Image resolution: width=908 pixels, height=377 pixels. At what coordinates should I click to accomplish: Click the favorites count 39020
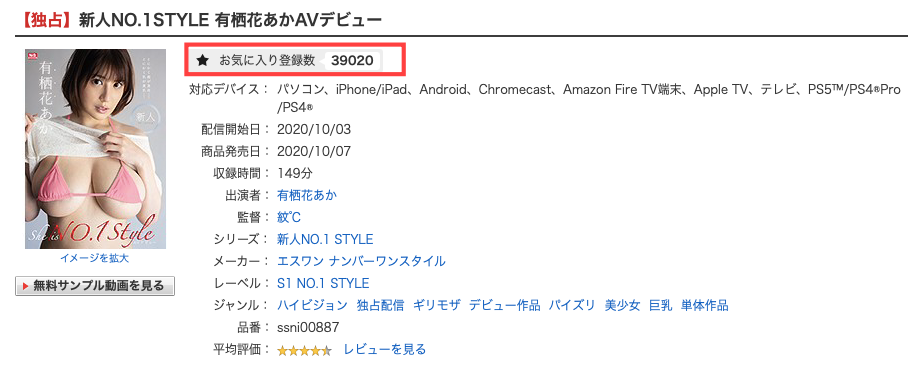pyautogui.click(x=352, y=60)
